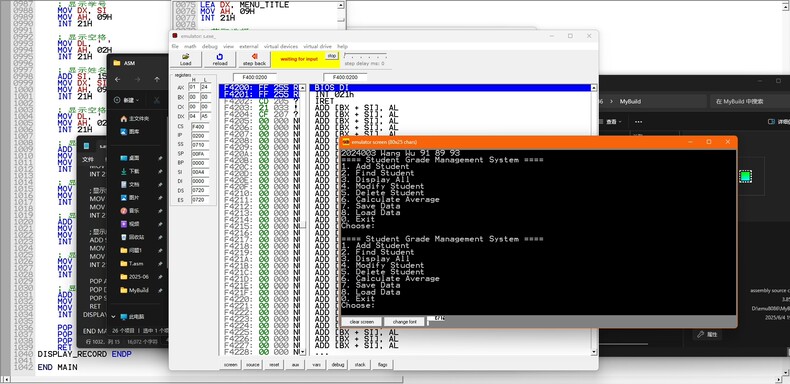Click the up arrow in ASM explorer
Viewport: 790px width, 384px height.
157,80
